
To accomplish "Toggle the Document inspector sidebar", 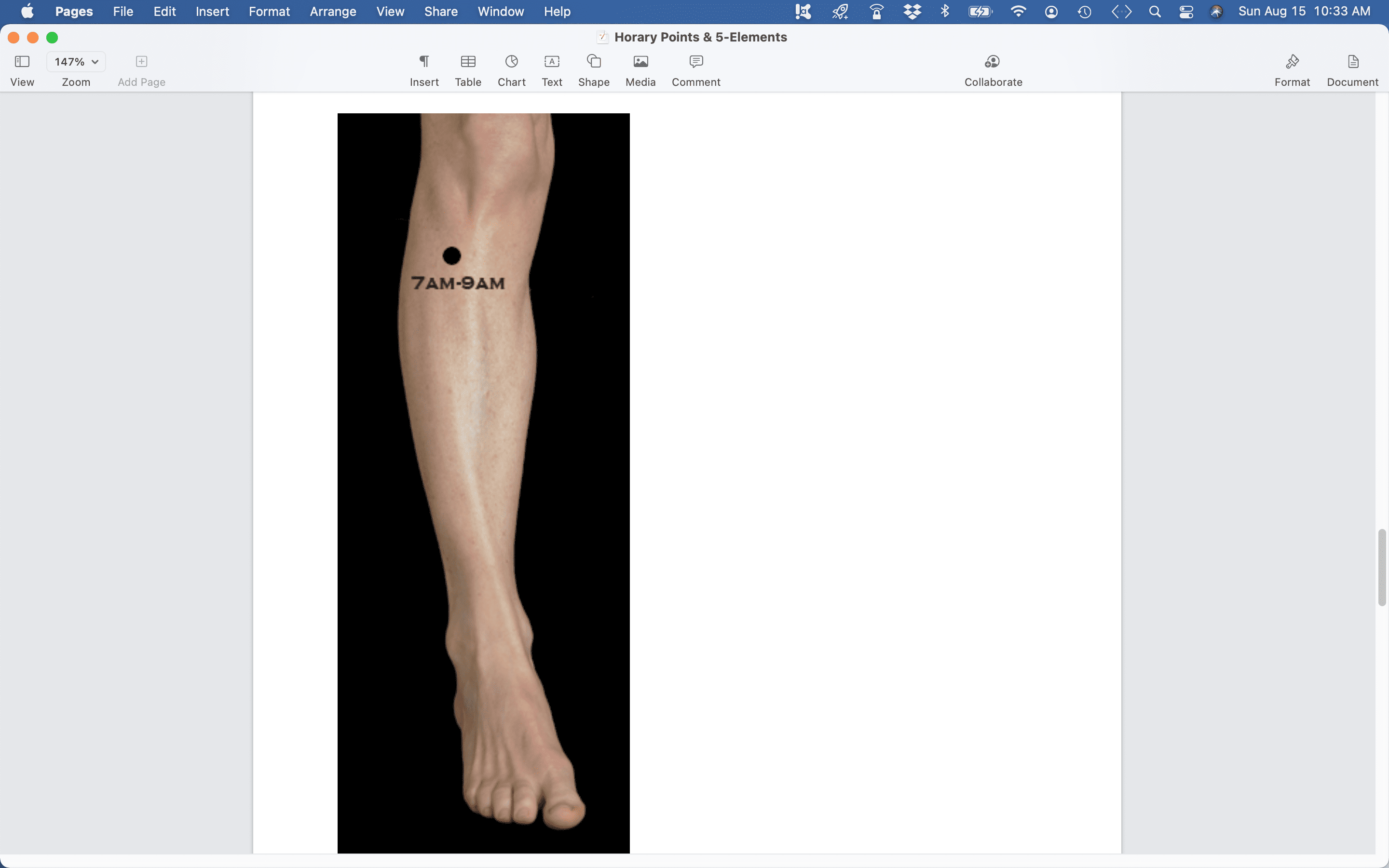I will (1352, 62).
